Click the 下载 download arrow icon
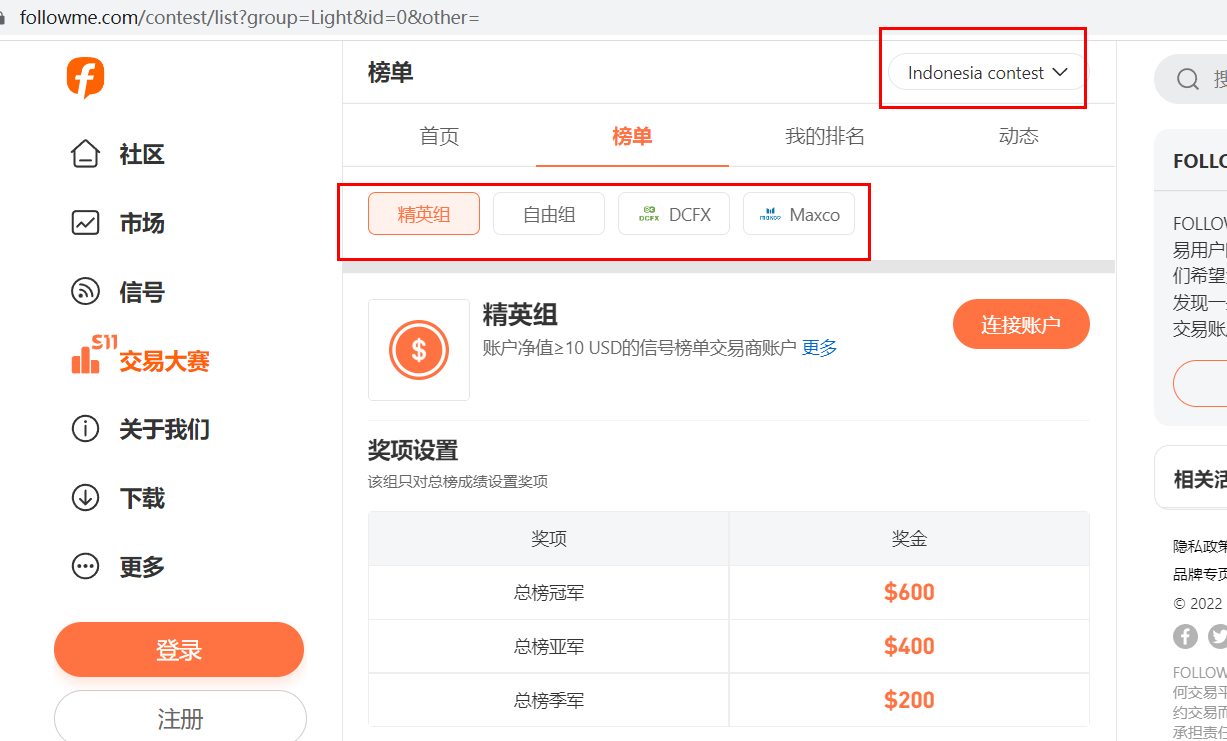Image resolution: width=1227 pixels, height=741 pixels. 85,498
